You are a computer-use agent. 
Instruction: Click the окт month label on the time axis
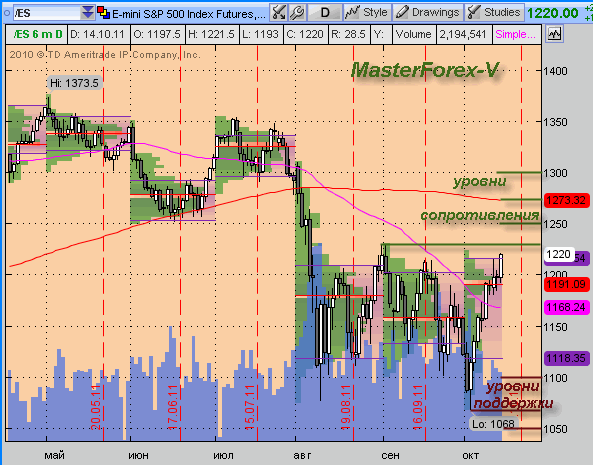(x=471, y=455)
